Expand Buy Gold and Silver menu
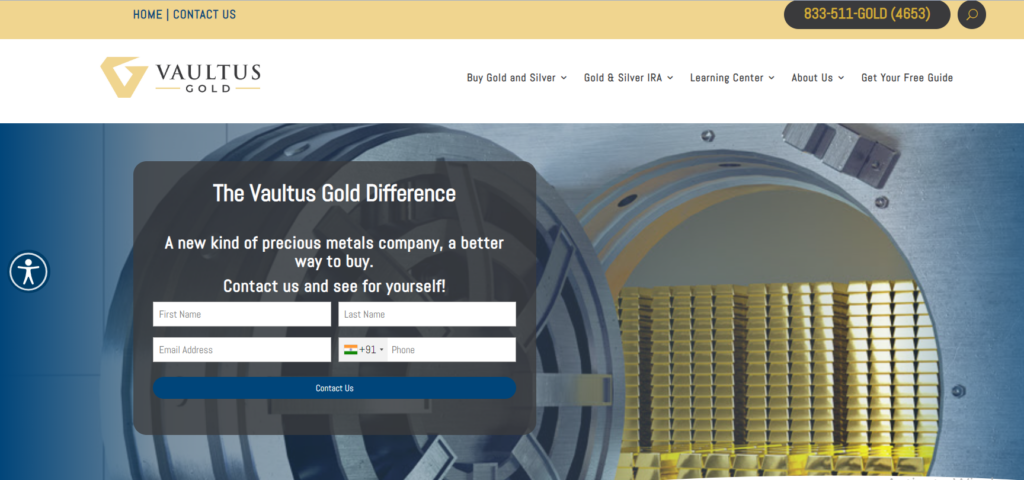1024x480 pixels. [x=517, y=78]
